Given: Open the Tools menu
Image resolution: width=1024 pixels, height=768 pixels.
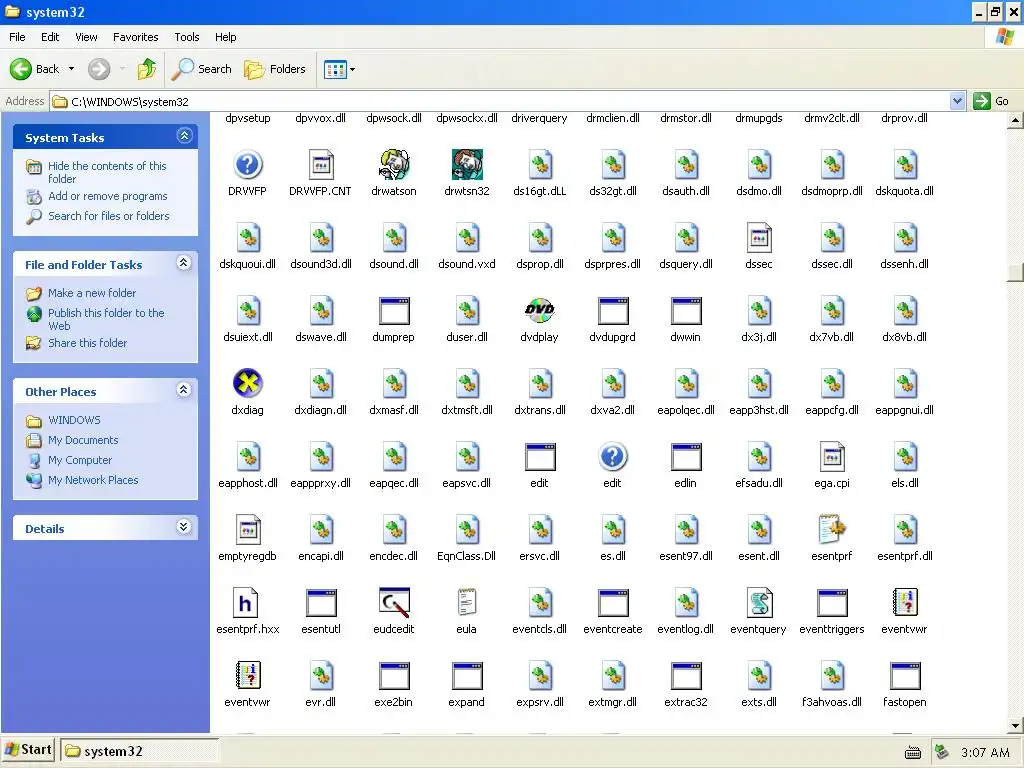Looking at the screenshot, I should tap(187, 37).
